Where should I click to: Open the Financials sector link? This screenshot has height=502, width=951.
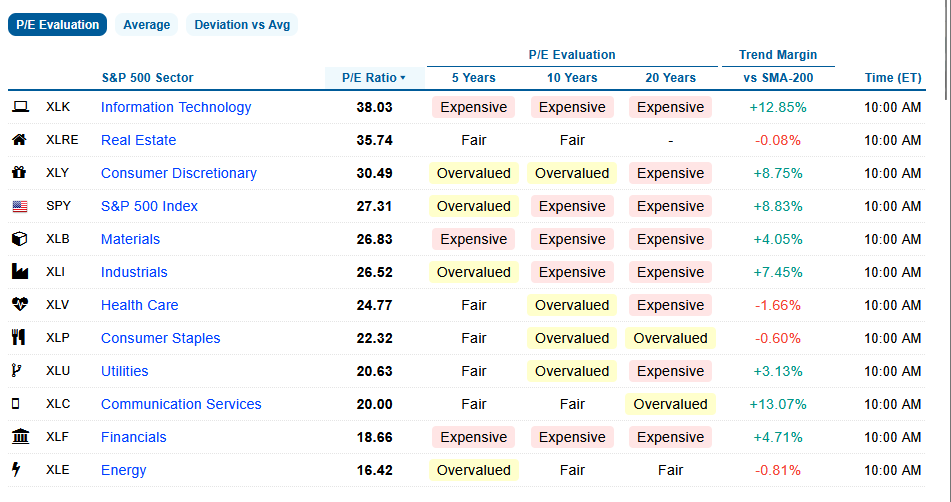tap(133, 437)
